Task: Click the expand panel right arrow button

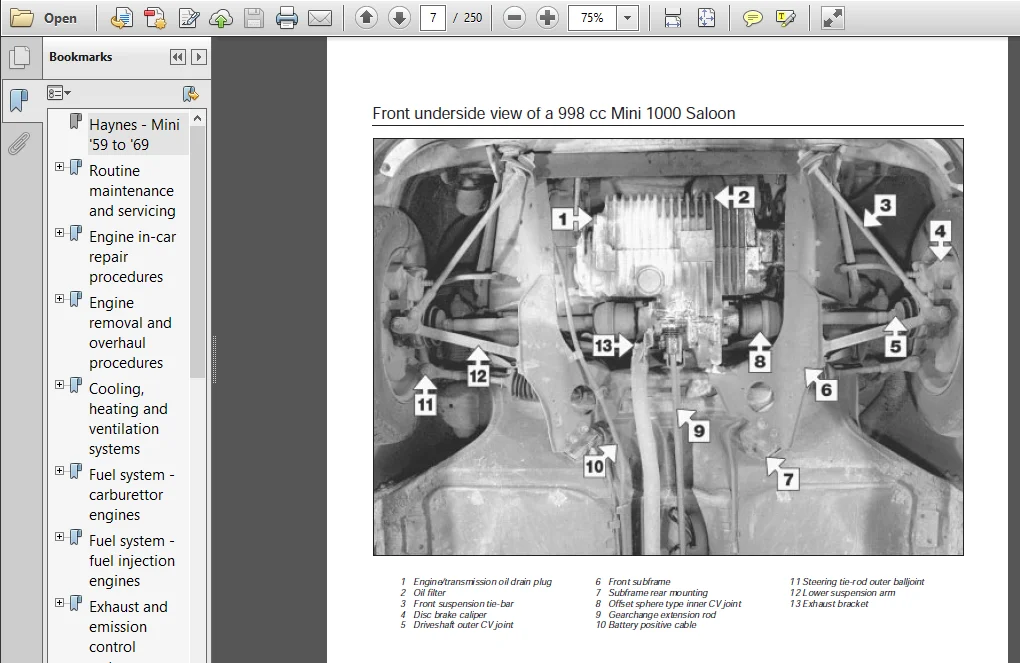Action: coord(199,57)
